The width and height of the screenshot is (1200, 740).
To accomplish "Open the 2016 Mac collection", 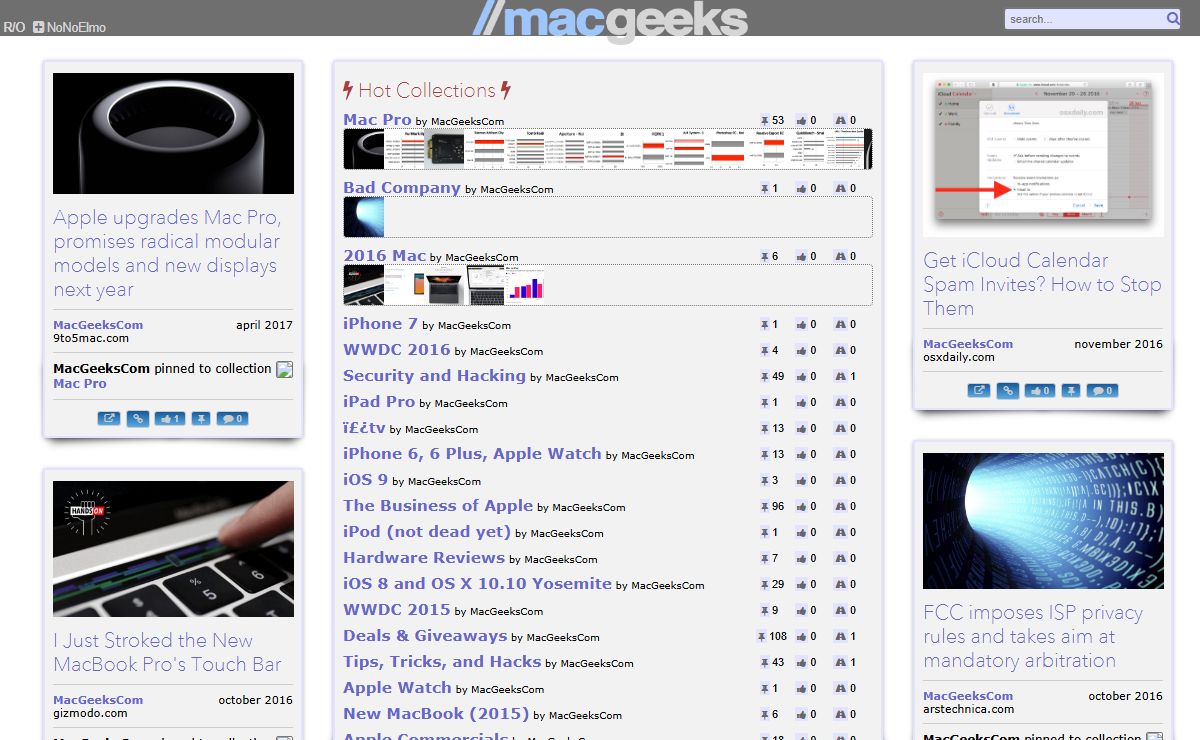I will coord(385,255).
